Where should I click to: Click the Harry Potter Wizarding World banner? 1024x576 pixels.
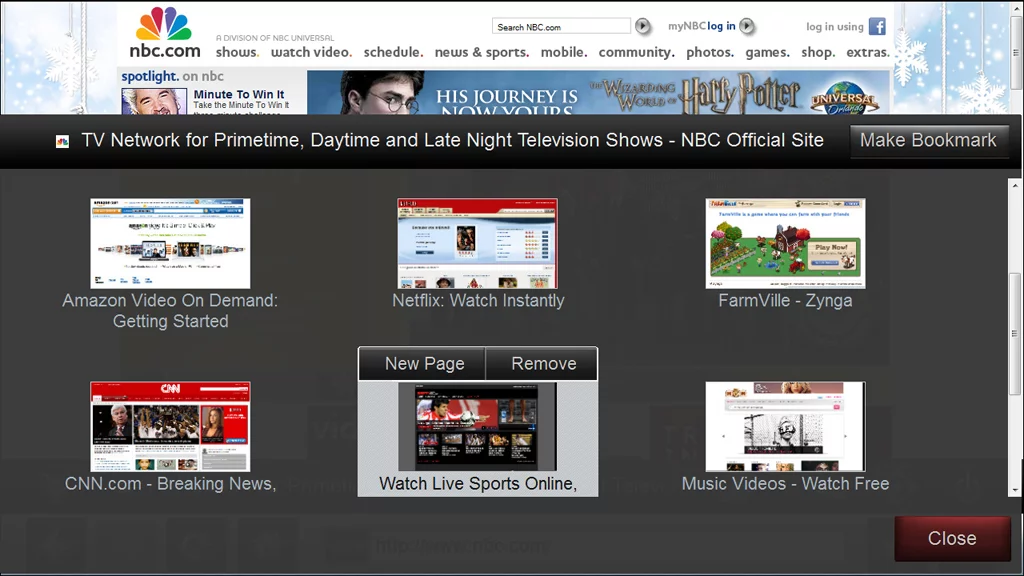pyautogui.click(x=598, y=93)
